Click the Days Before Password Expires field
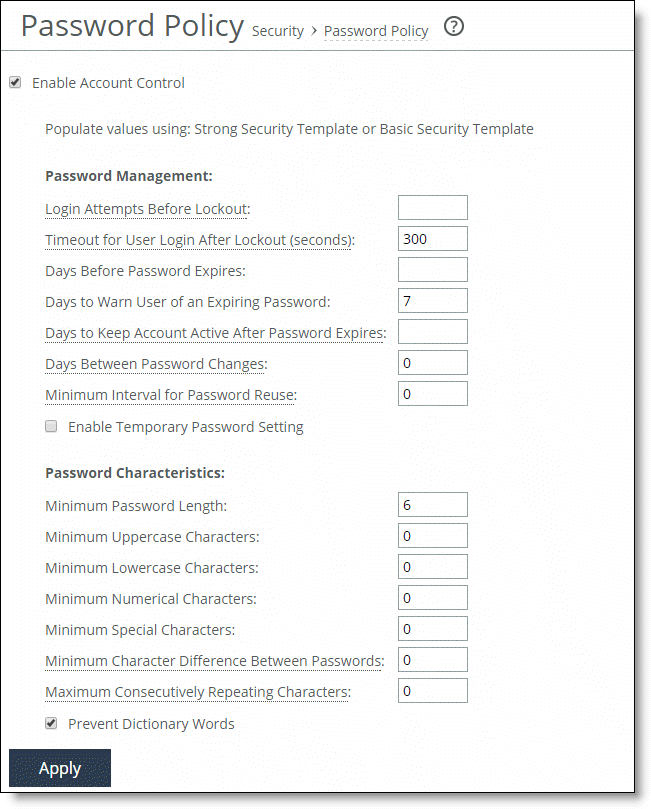Image resolution: width=651 pixels, height=809 pixels. 432,269
